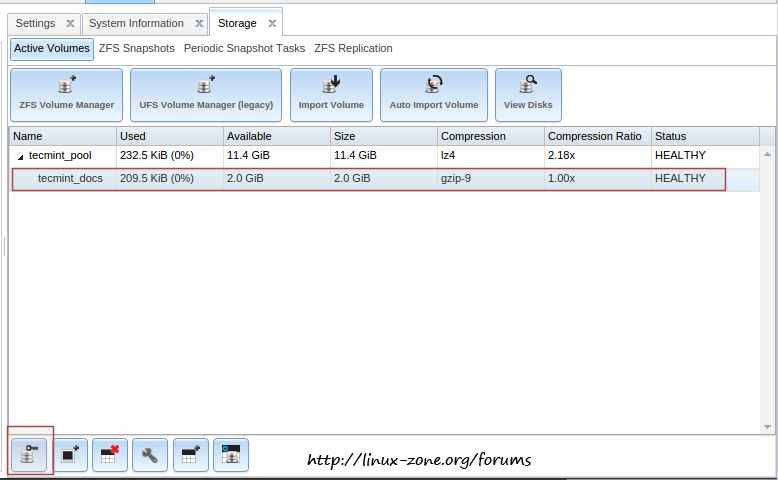Click the change permissions key icon

[x=29, y=455]
